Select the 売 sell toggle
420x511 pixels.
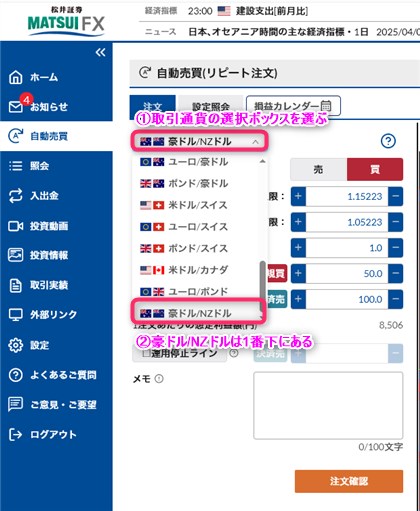pos(318,169)
